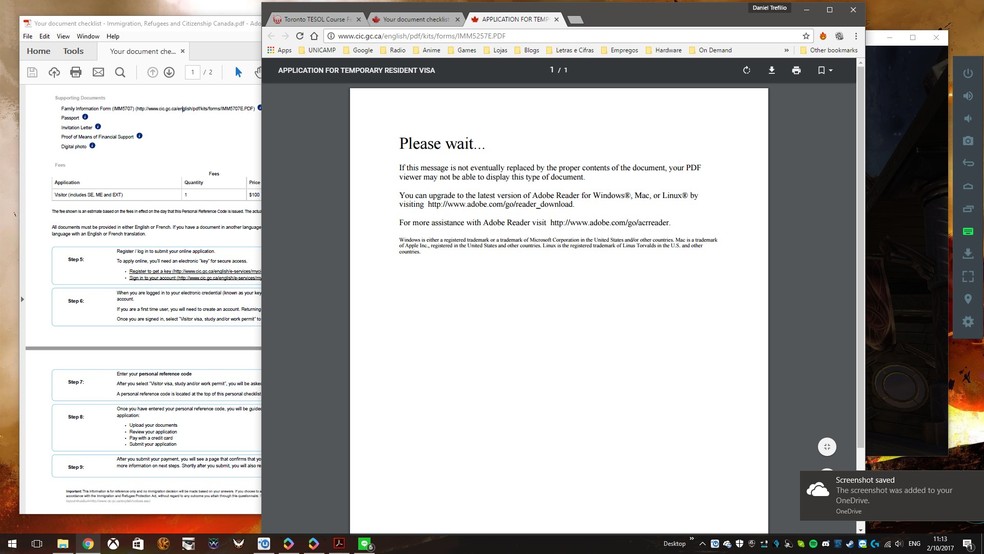Open the Hardware bookmarks folder
984x554 pixels.
pos(663,50)
